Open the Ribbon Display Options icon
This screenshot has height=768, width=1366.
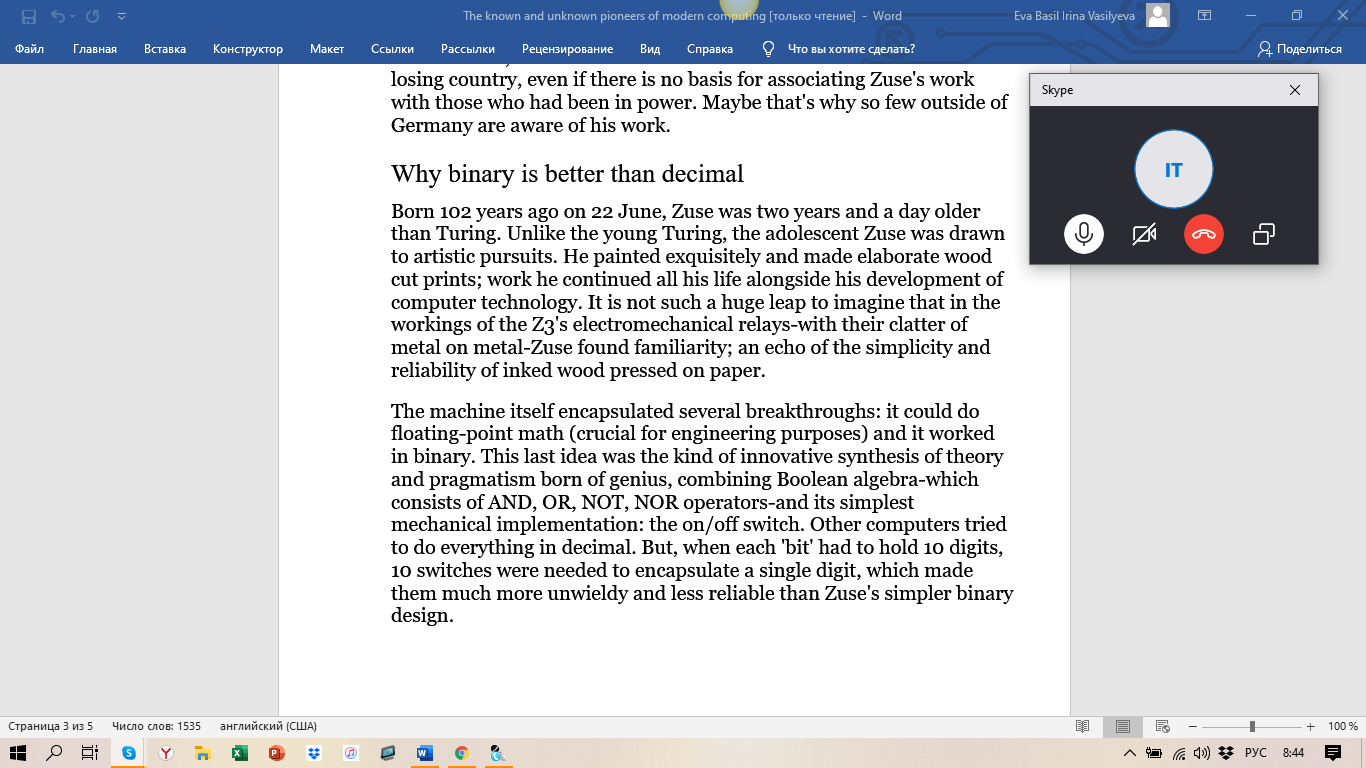[x=1204, y=16]
